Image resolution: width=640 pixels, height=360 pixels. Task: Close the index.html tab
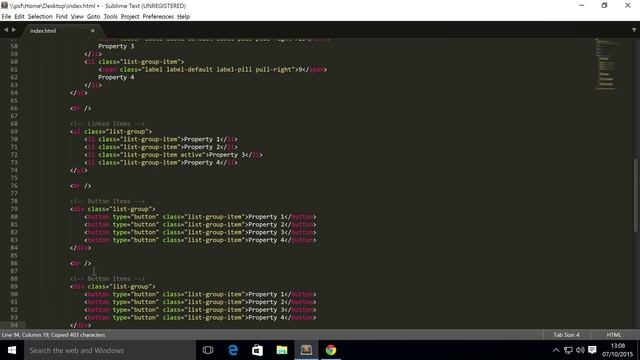93,31
